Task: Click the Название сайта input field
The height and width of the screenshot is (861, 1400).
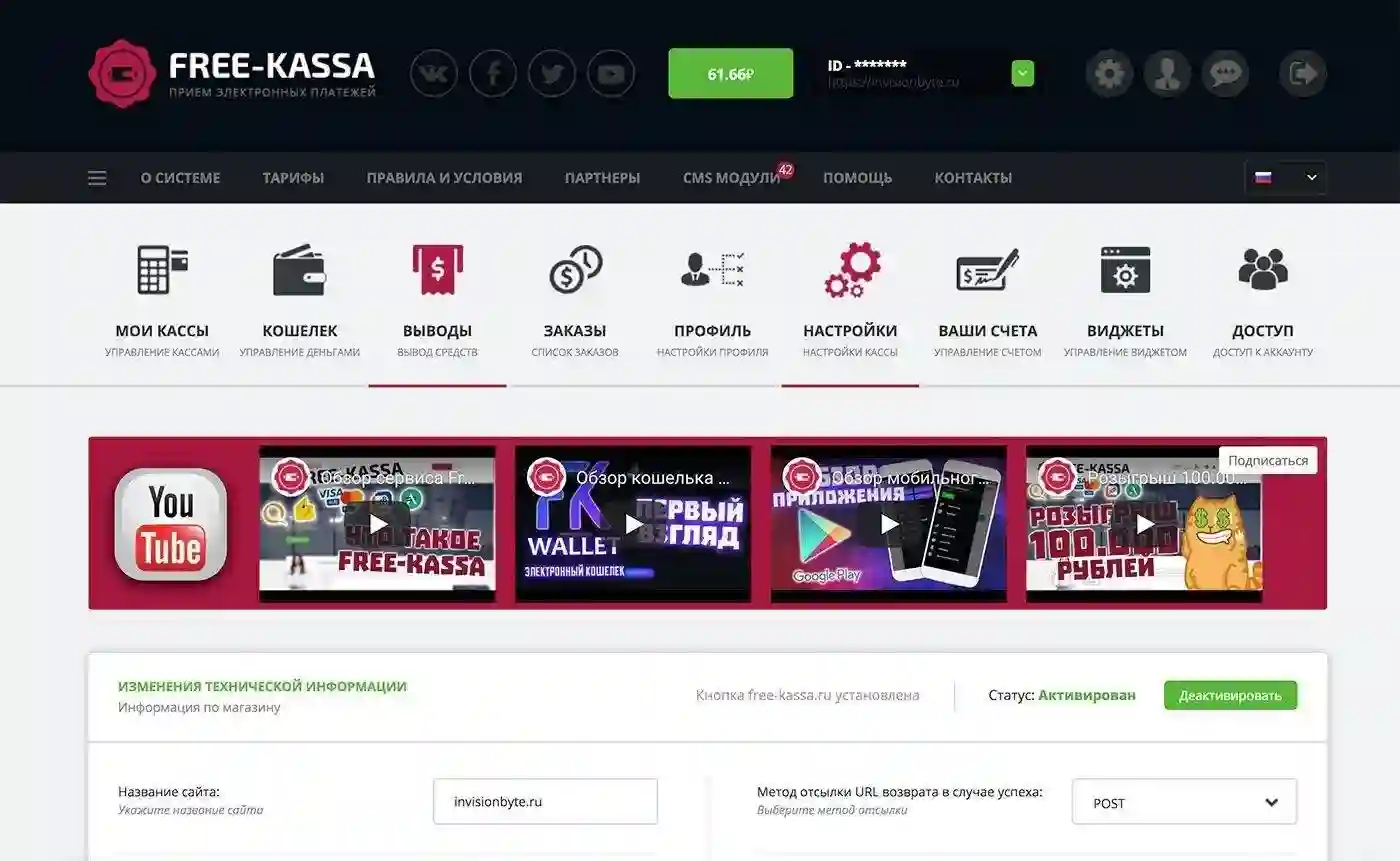Action: tap(545, 801)
